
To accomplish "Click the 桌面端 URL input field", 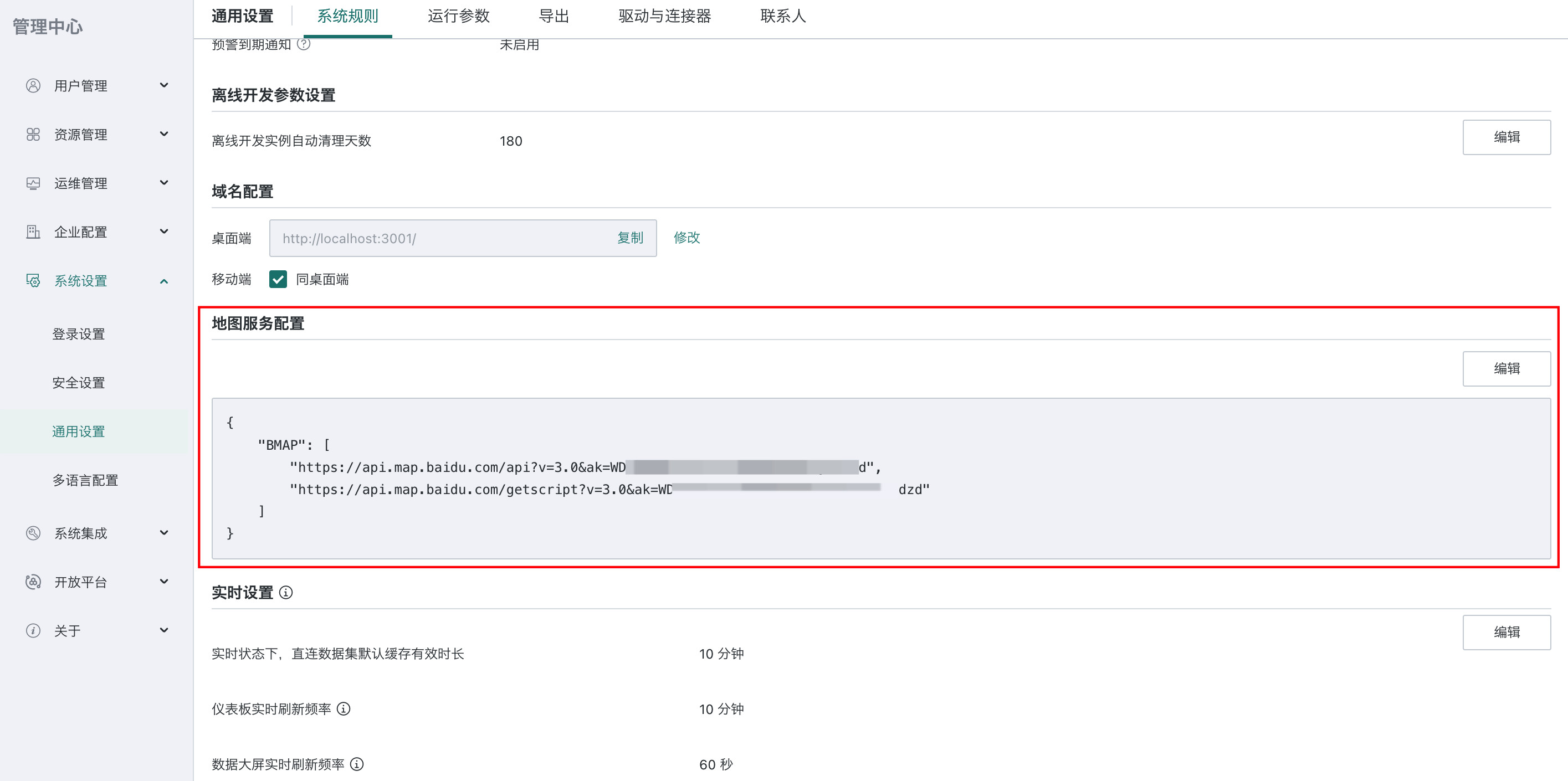I will (463, 238).
